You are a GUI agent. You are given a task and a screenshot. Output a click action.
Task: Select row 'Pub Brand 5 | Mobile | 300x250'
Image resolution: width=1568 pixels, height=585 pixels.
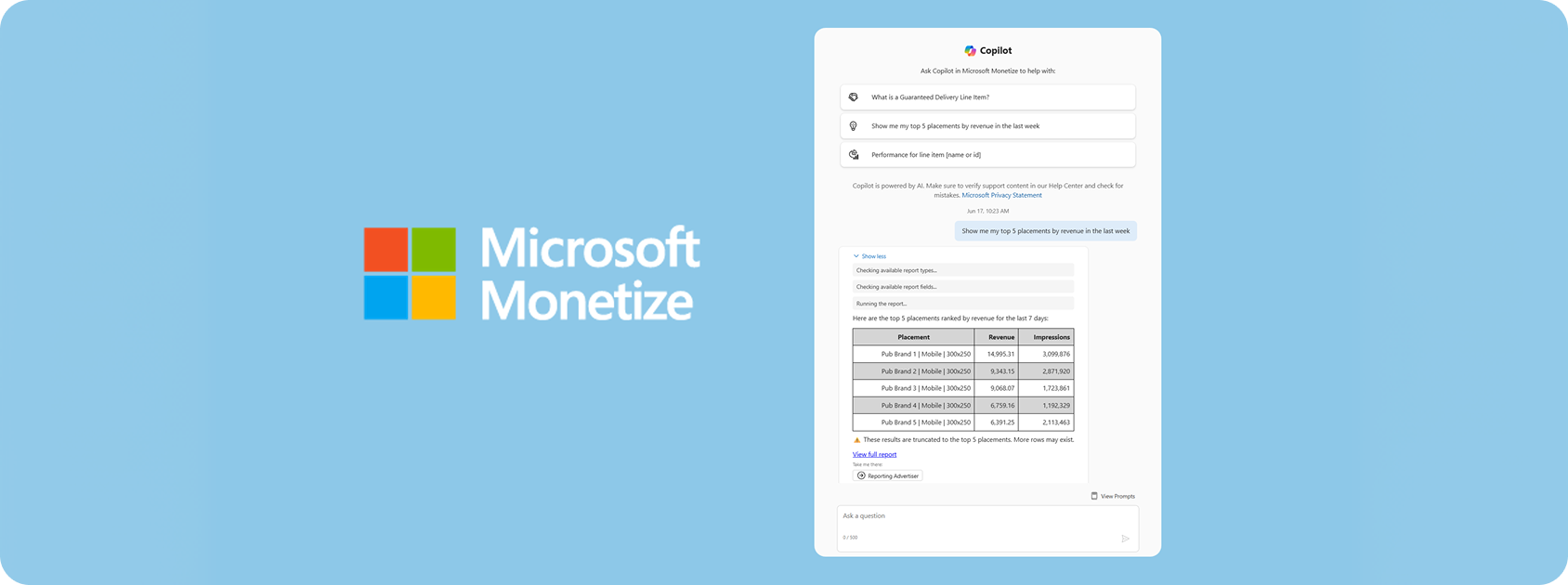[963, 422]
